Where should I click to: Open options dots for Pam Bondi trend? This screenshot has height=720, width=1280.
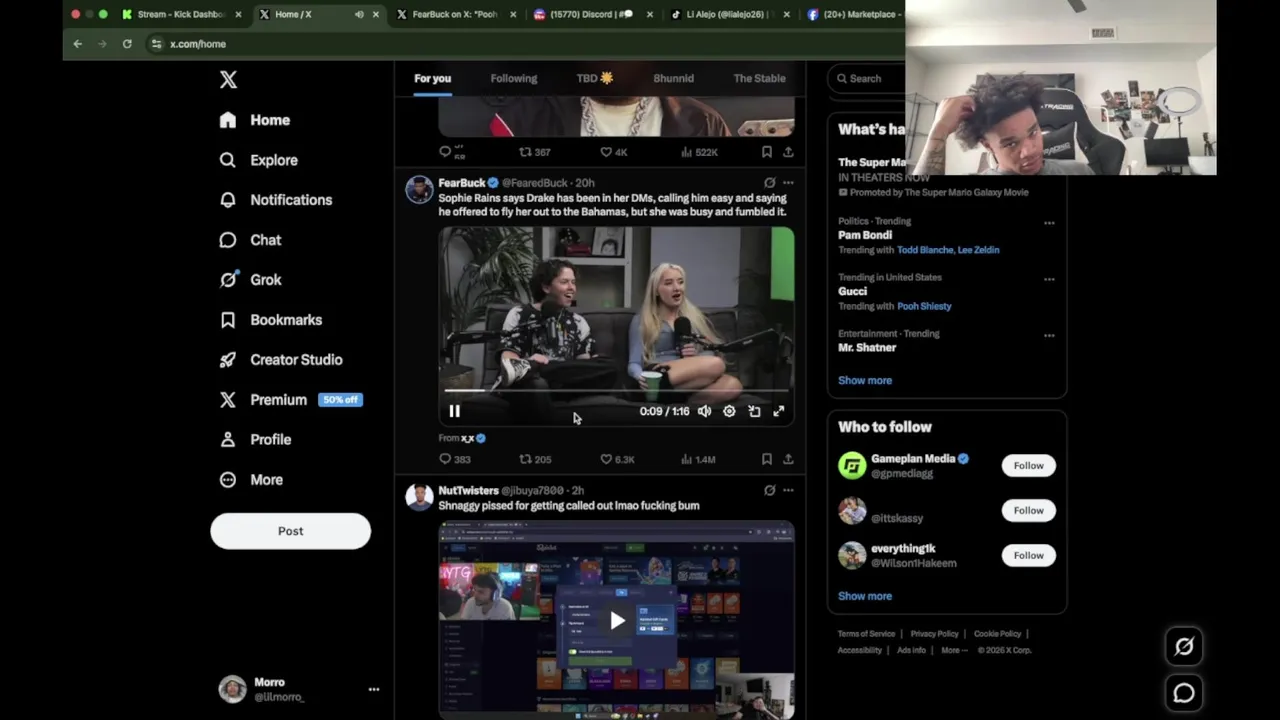tap(1049, 222)
